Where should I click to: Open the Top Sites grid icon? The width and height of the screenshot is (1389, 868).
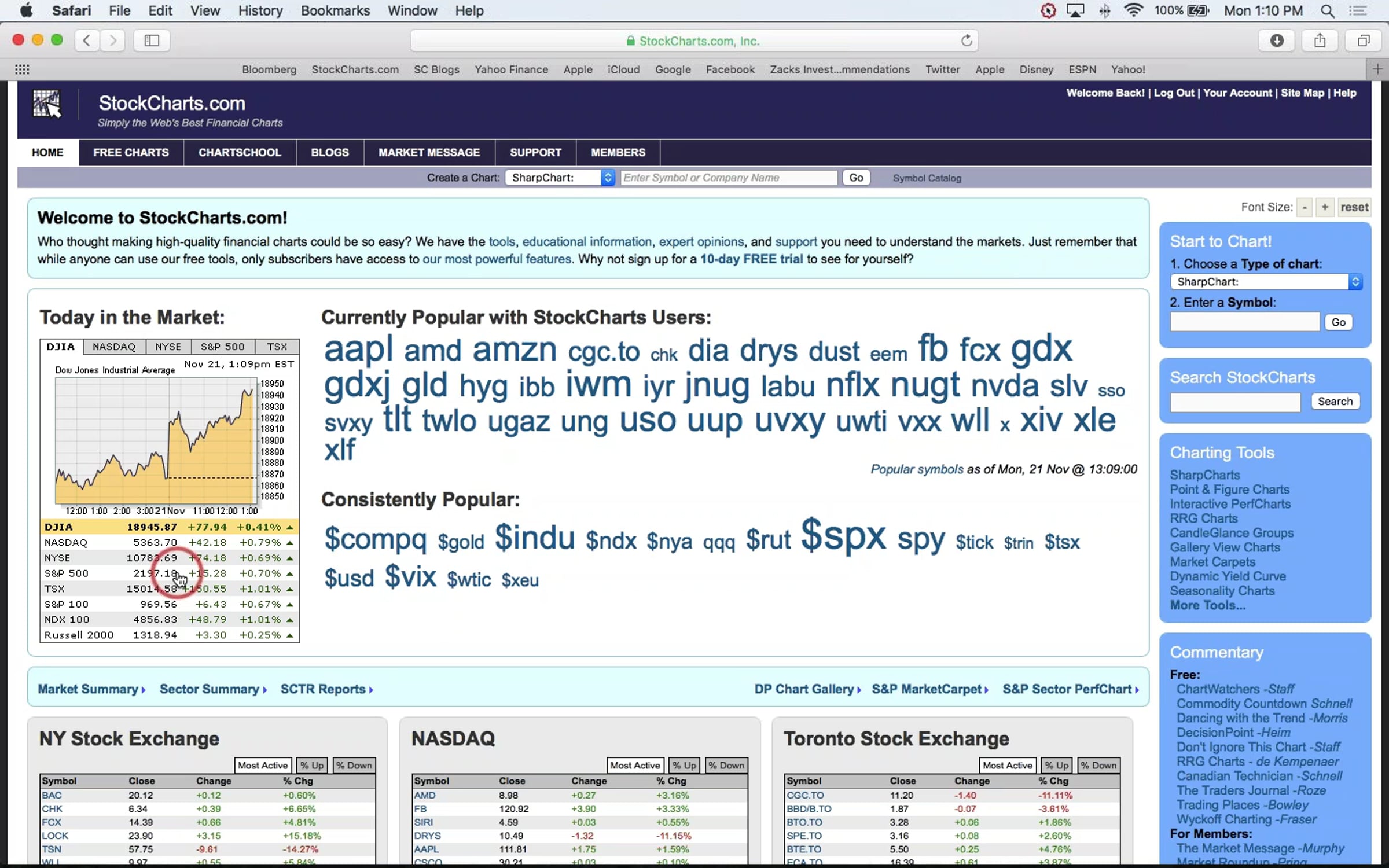tap(22, 69)
